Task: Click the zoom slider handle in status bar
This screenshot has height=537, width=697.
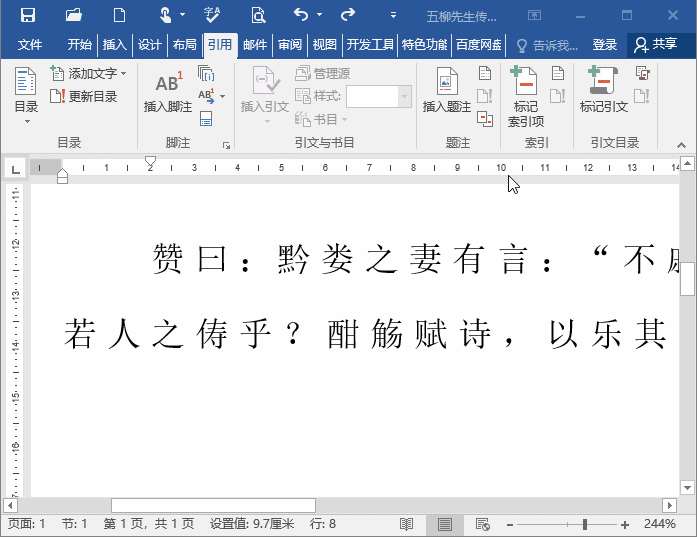Action: [585, 524]
